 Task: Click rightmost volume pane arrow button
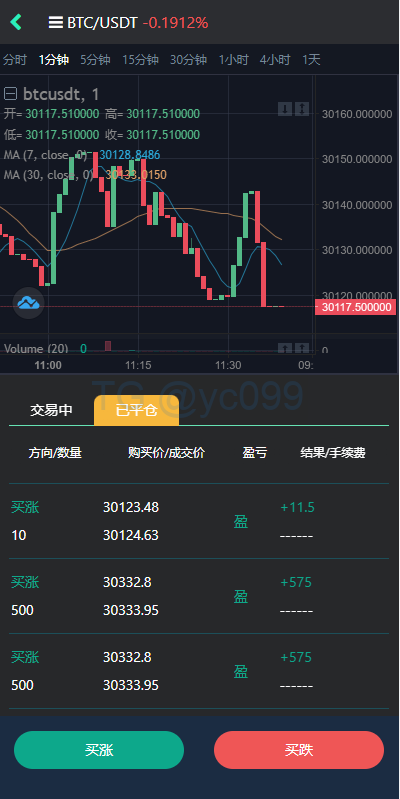tap(302, 349)
